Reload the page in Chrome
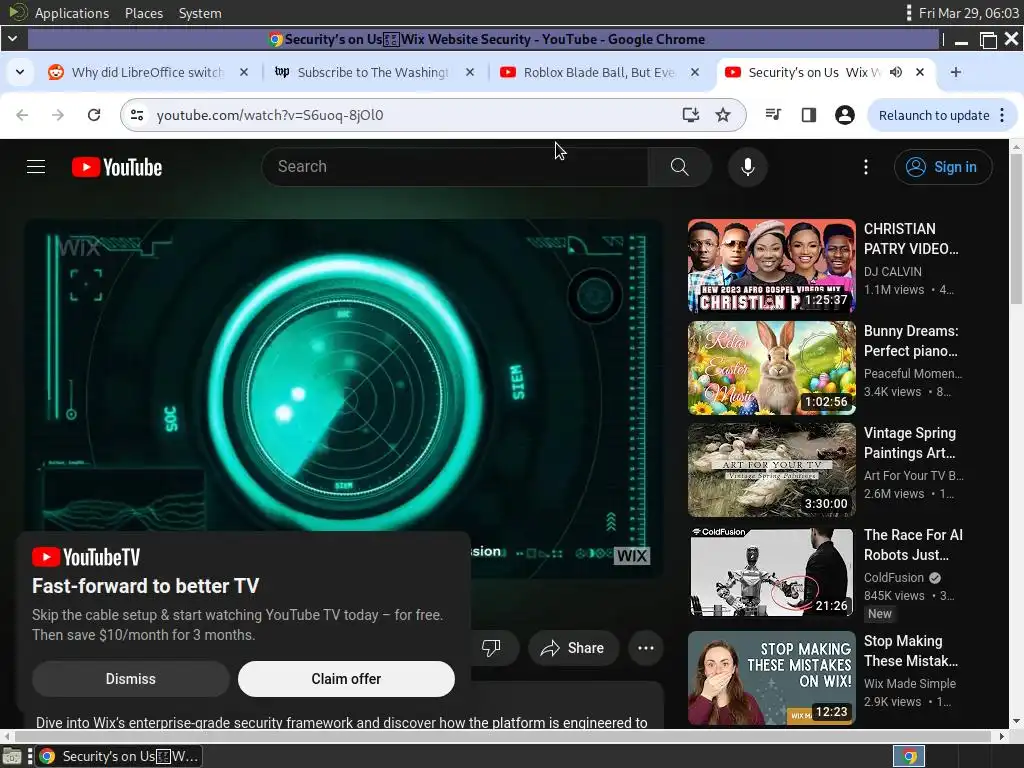 (94, 115)
